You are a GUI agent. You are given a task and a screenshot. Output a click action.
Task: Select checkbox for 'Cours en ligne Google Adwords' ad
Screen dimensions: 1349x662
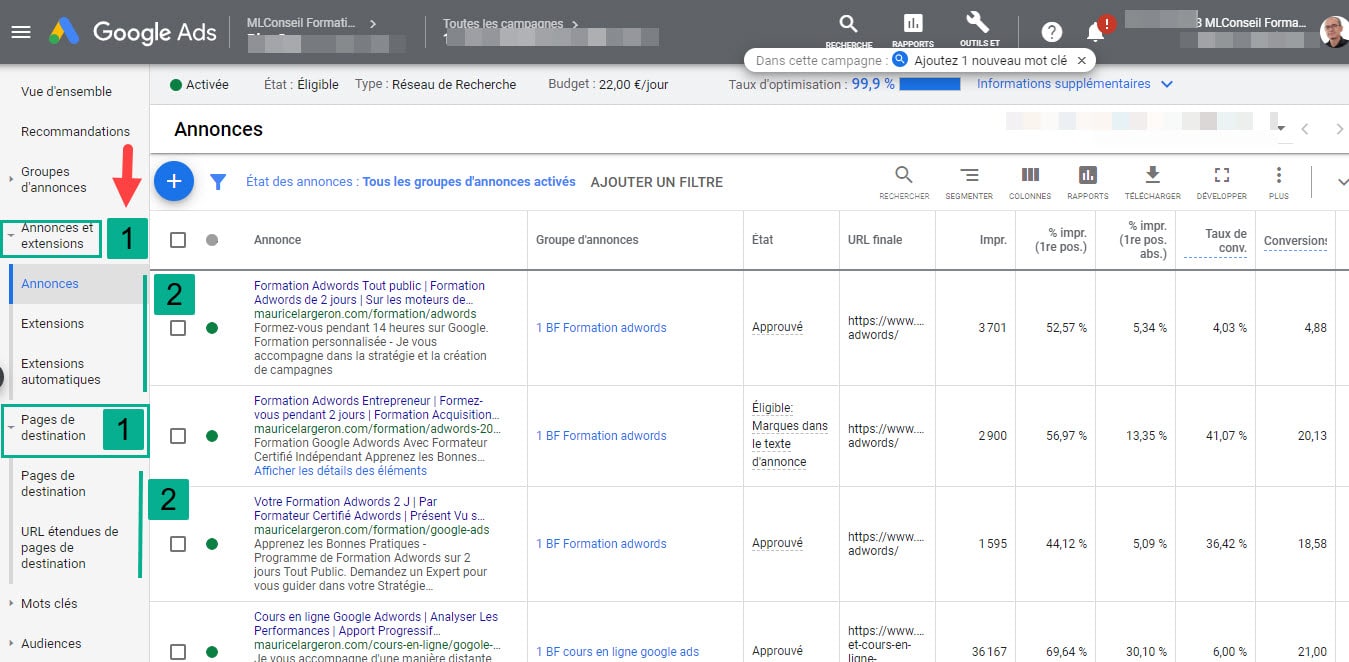(x=178, y=652)
